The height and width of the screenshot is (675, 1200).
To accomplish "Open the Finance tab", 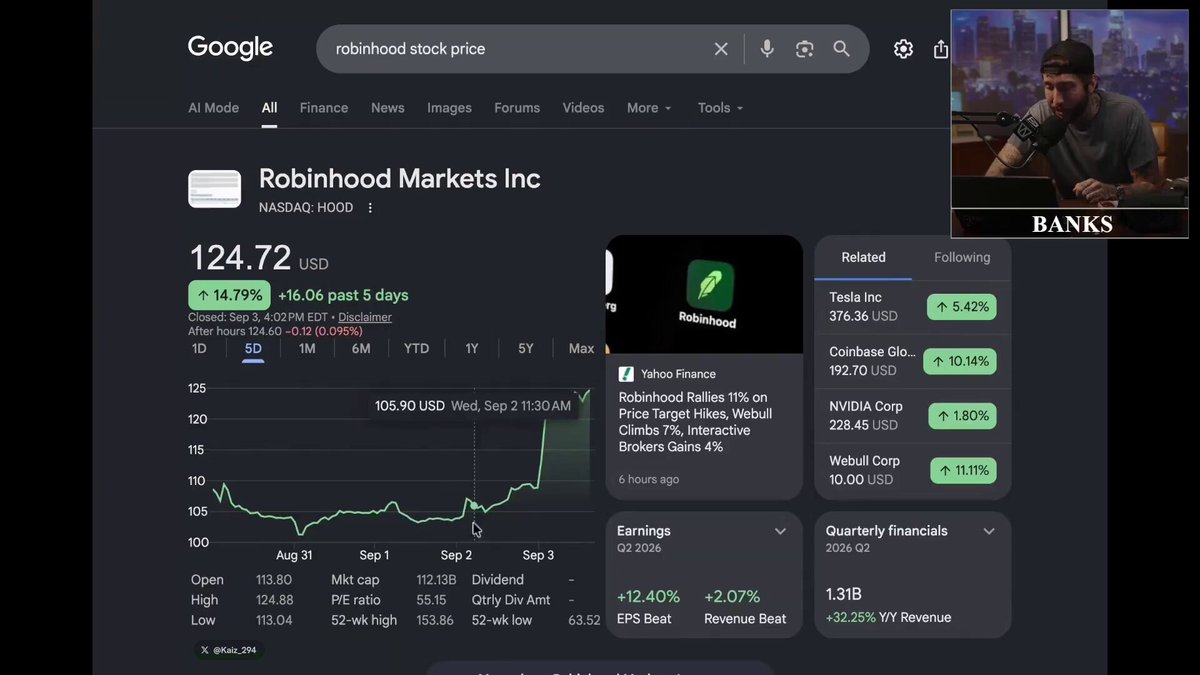I will coord(324,108).
